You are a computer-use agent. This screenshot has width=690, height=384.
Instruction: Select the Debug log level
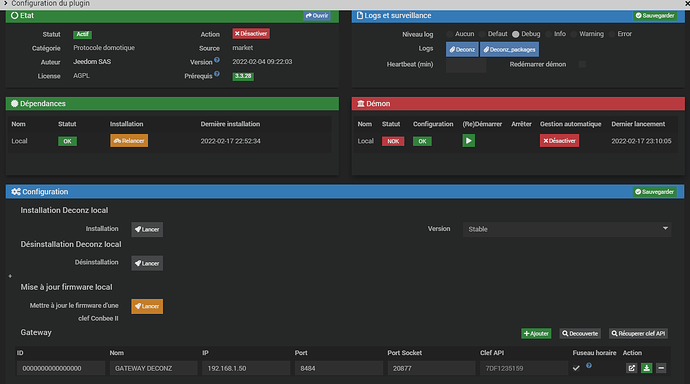[x=515, y=34]
